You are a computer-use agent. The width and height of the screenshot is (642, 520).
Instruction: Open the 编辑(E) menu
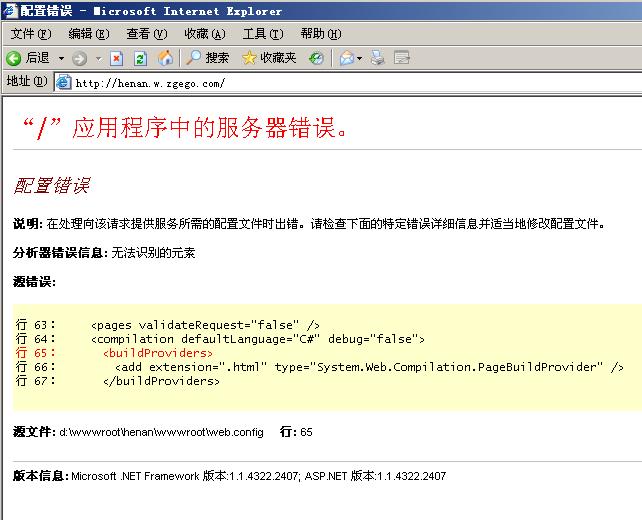(87, 34)
